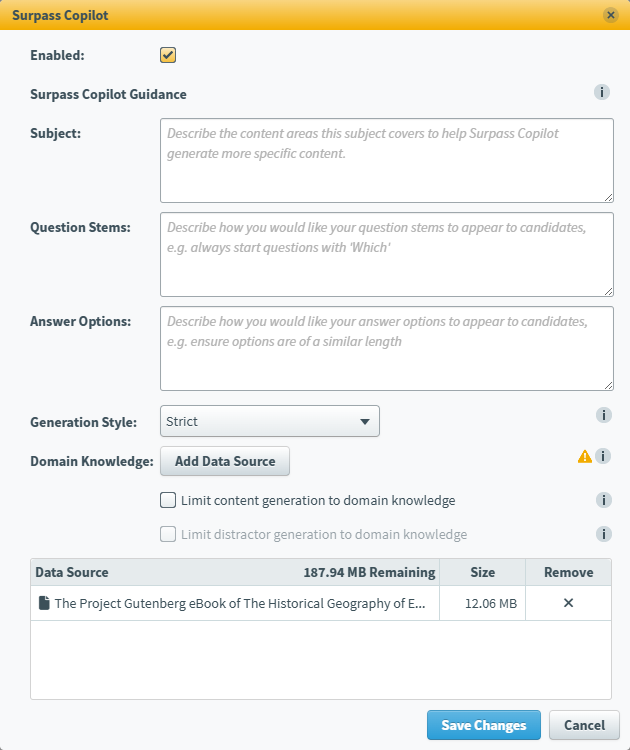The width and height of the screenshot is (630, 750).
Task: Click the orange warning triangle icon
Action: 585,457
